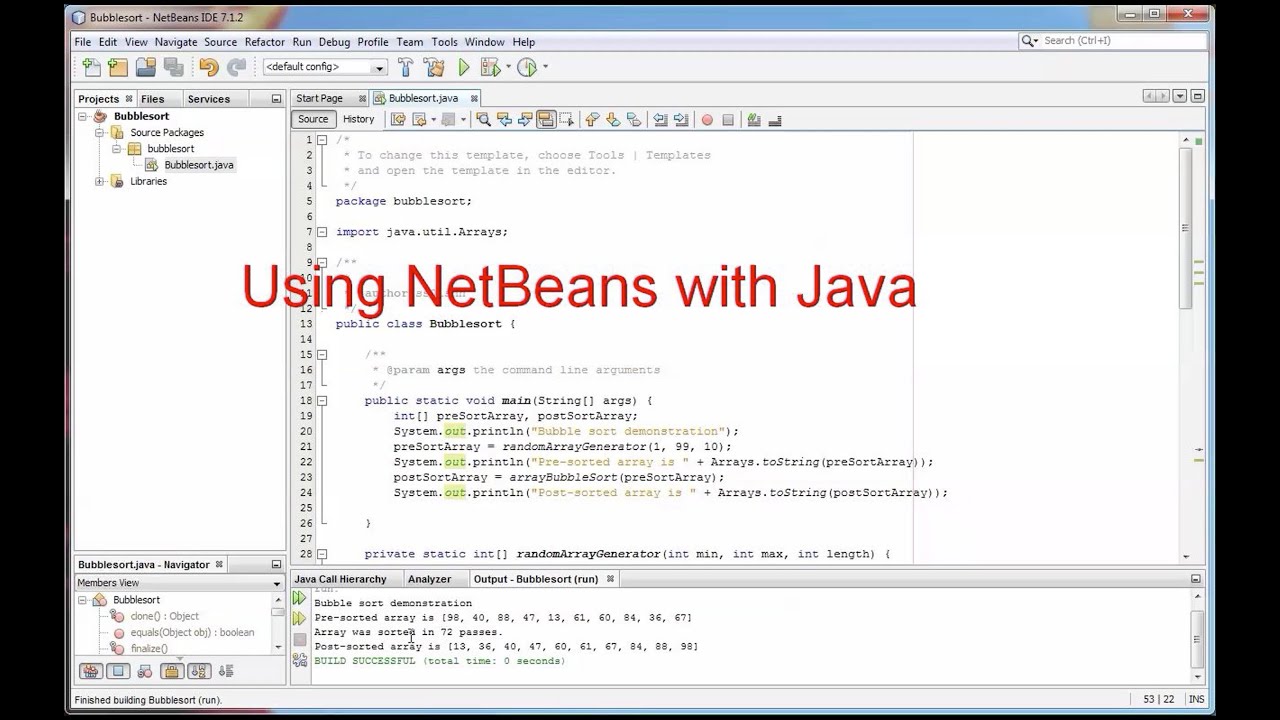Toggle Sort by Name in Navigator
This screenshot has height=720, width=1280.
coord(198,671)
